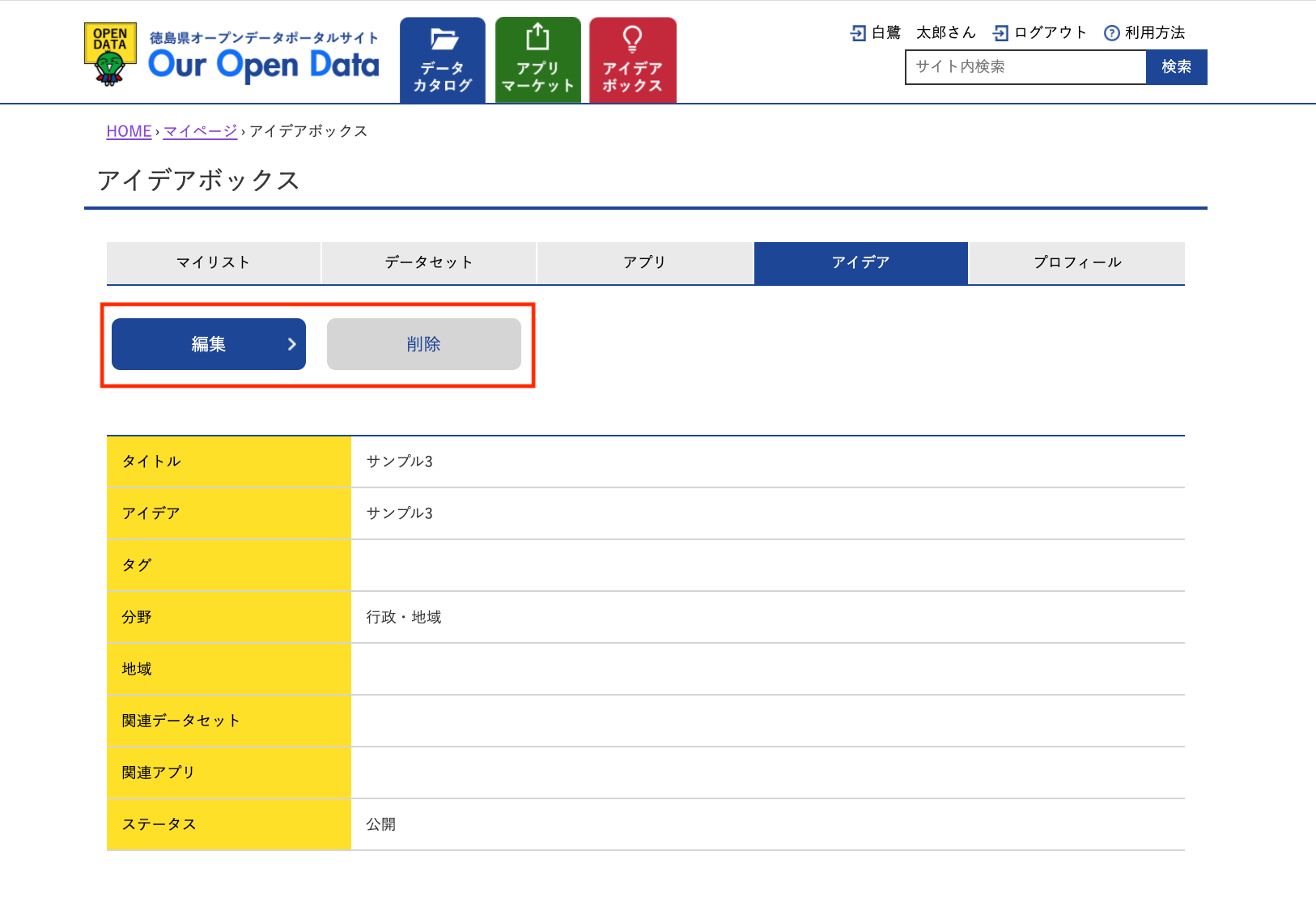Click the タイトル row label

click(151, 462)
